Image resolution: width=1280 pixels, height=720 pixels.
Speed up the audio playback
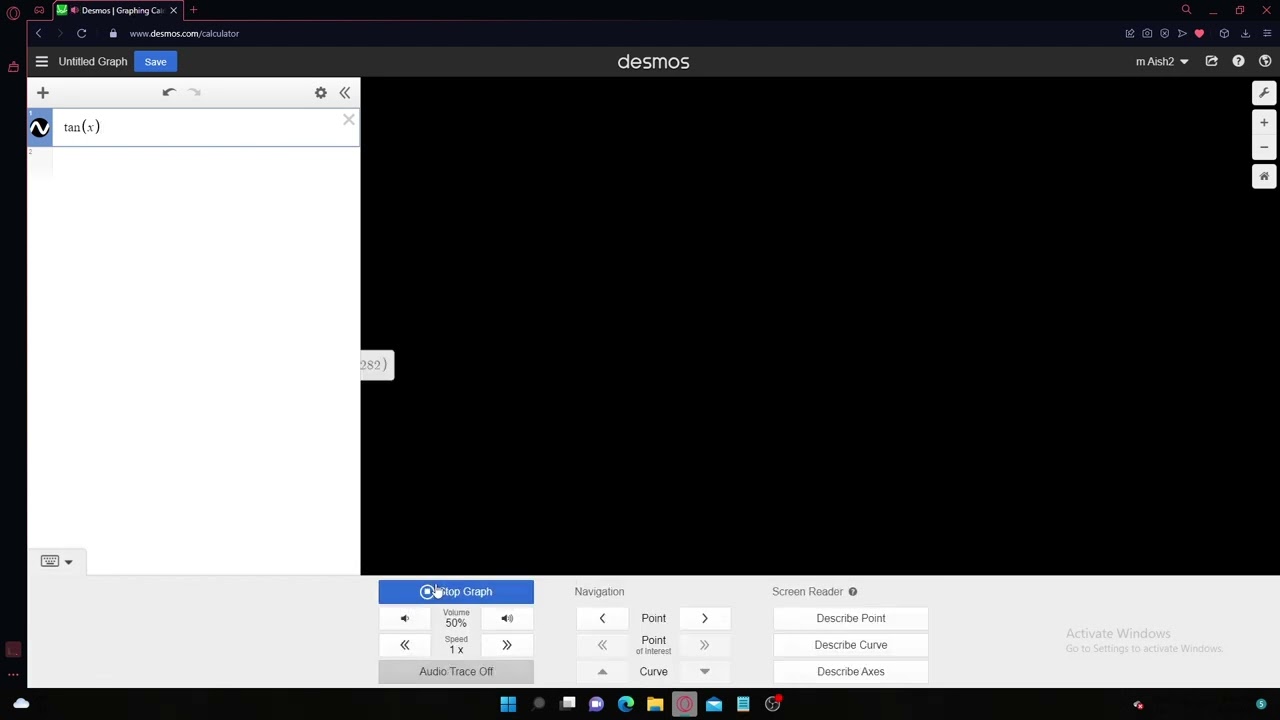(507, 645)
